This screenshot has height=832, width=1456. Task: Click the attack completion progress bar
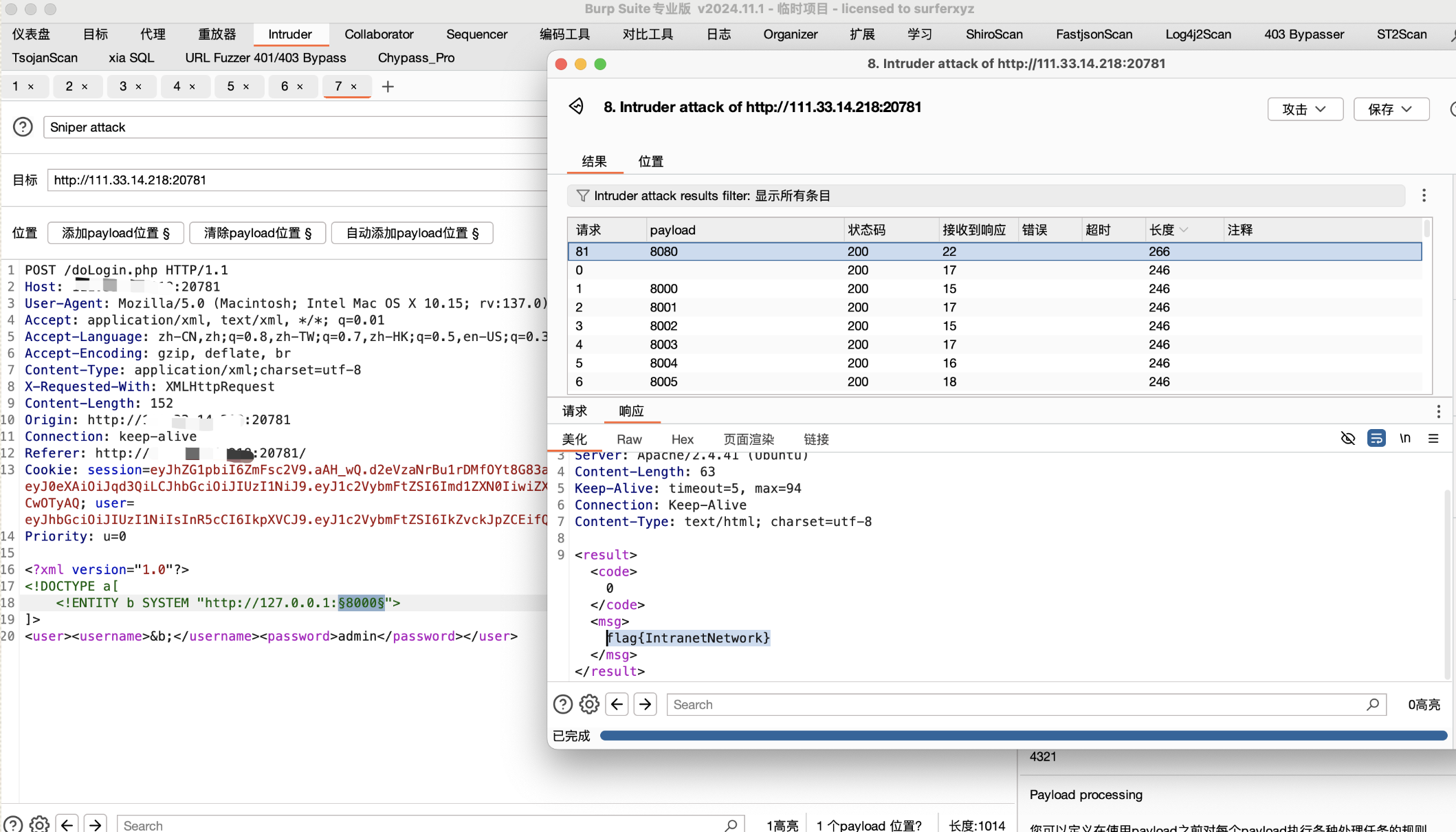[1023, 736]
